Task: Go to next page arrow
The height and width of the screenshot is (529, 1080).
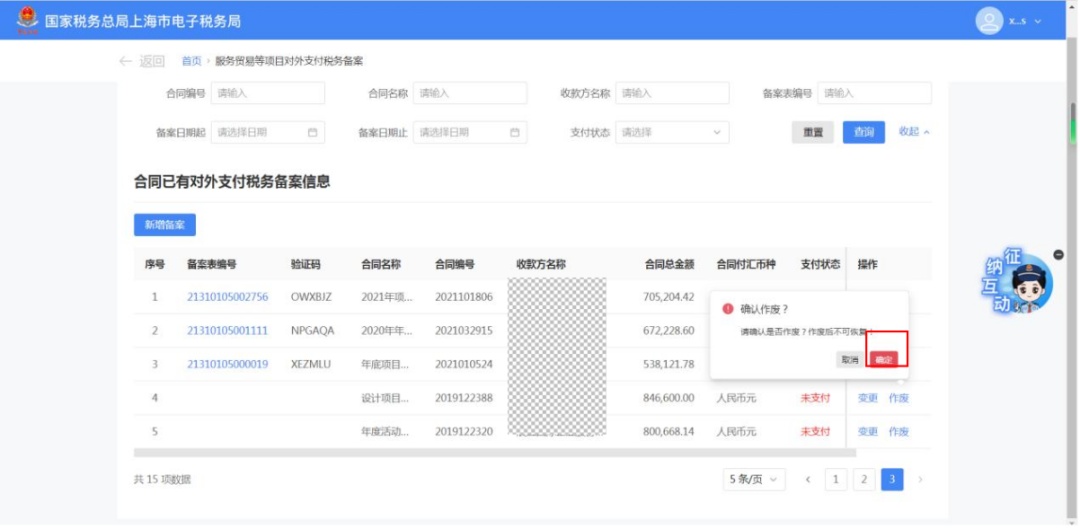Action: (x=920, y=479)
